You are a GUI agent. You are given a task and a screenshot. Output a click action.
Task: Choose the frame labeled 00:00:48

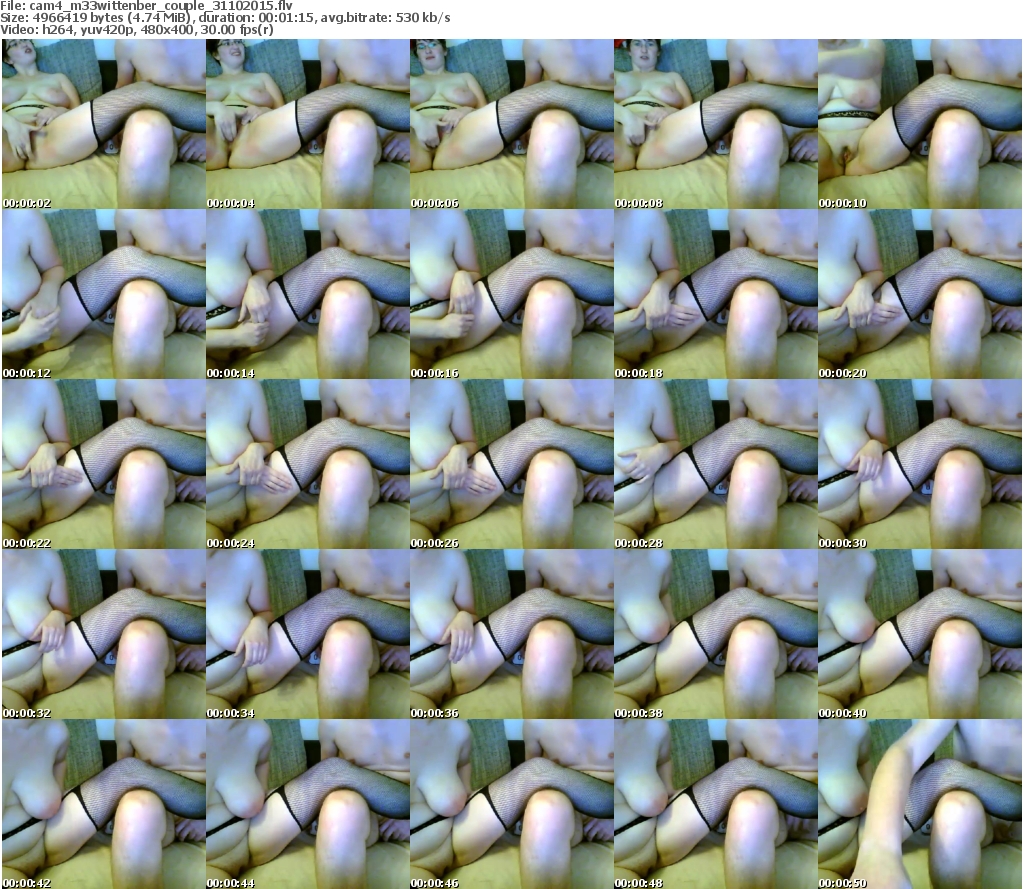[716, 804]
